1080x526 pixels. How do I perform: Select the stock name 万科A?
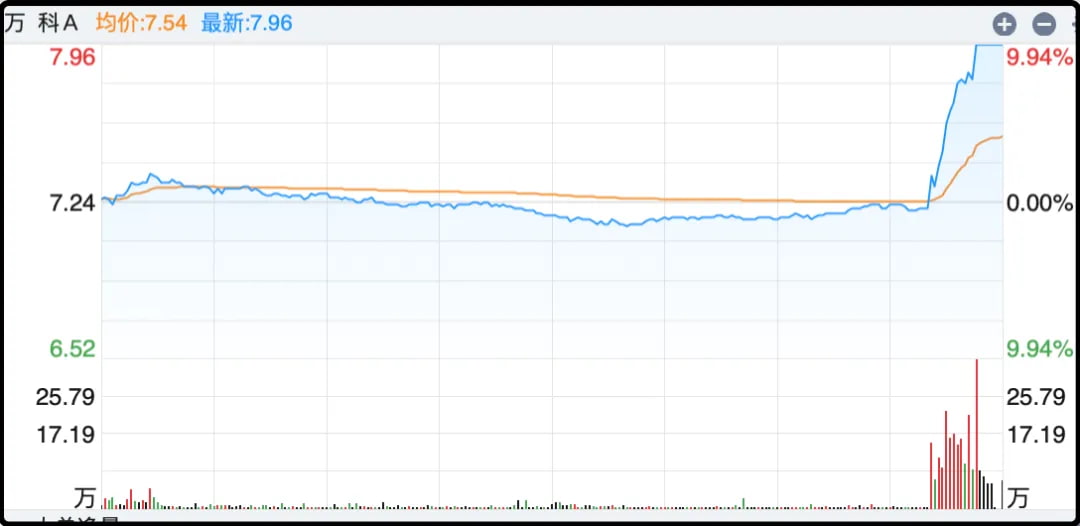[x=42, y=23]
